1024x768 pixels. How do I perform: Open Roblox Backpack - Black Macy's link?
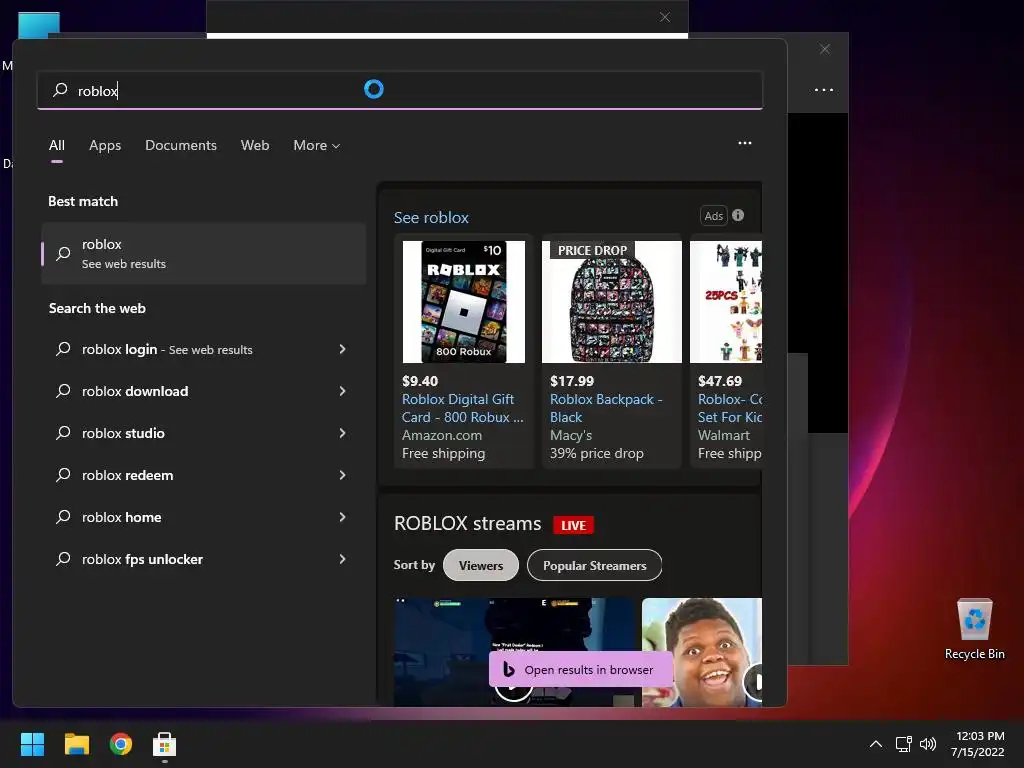point(606,408)
